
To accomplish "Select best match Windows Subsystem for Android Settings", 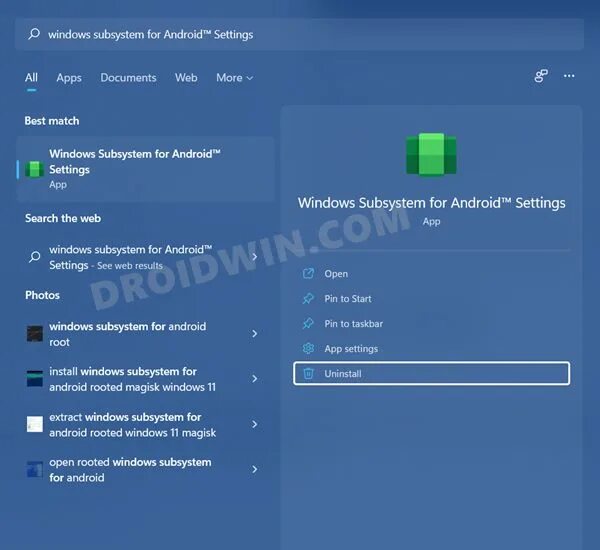I will [145, 169].
